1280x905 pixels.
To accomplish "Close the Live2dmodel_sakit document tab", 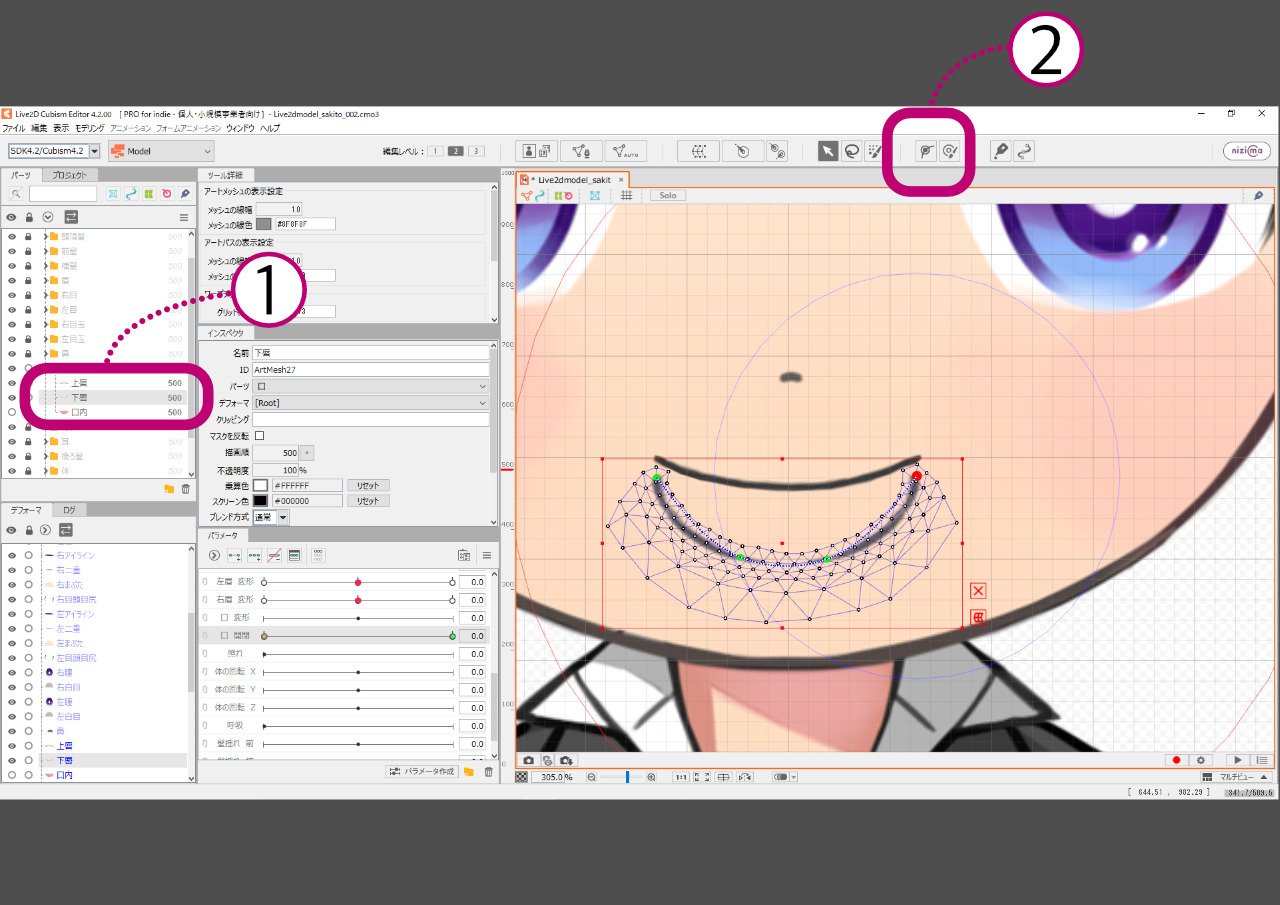I will pyautogui.click(x=621, y=180).
